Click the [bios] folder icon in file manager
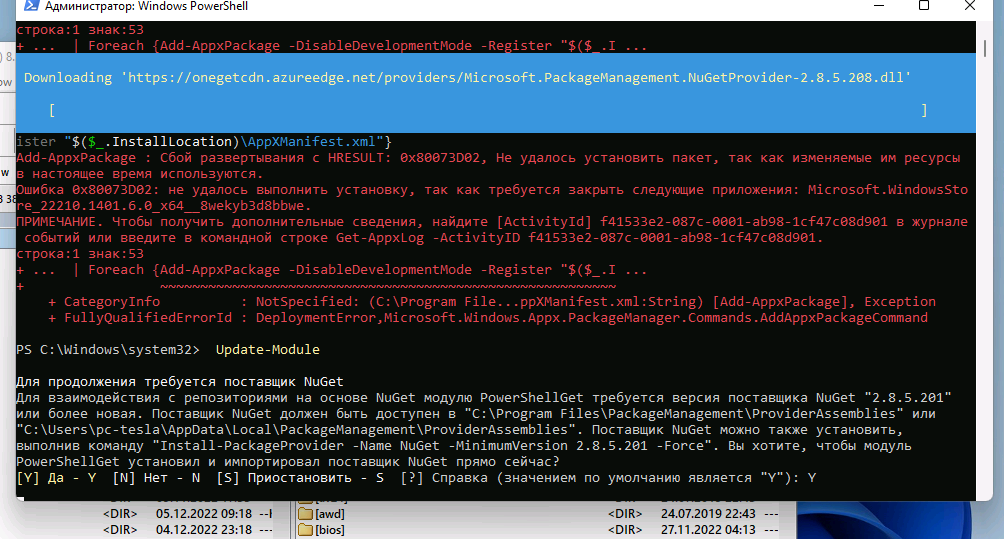This screenshot has height=539, width=1004. point(305,530)
